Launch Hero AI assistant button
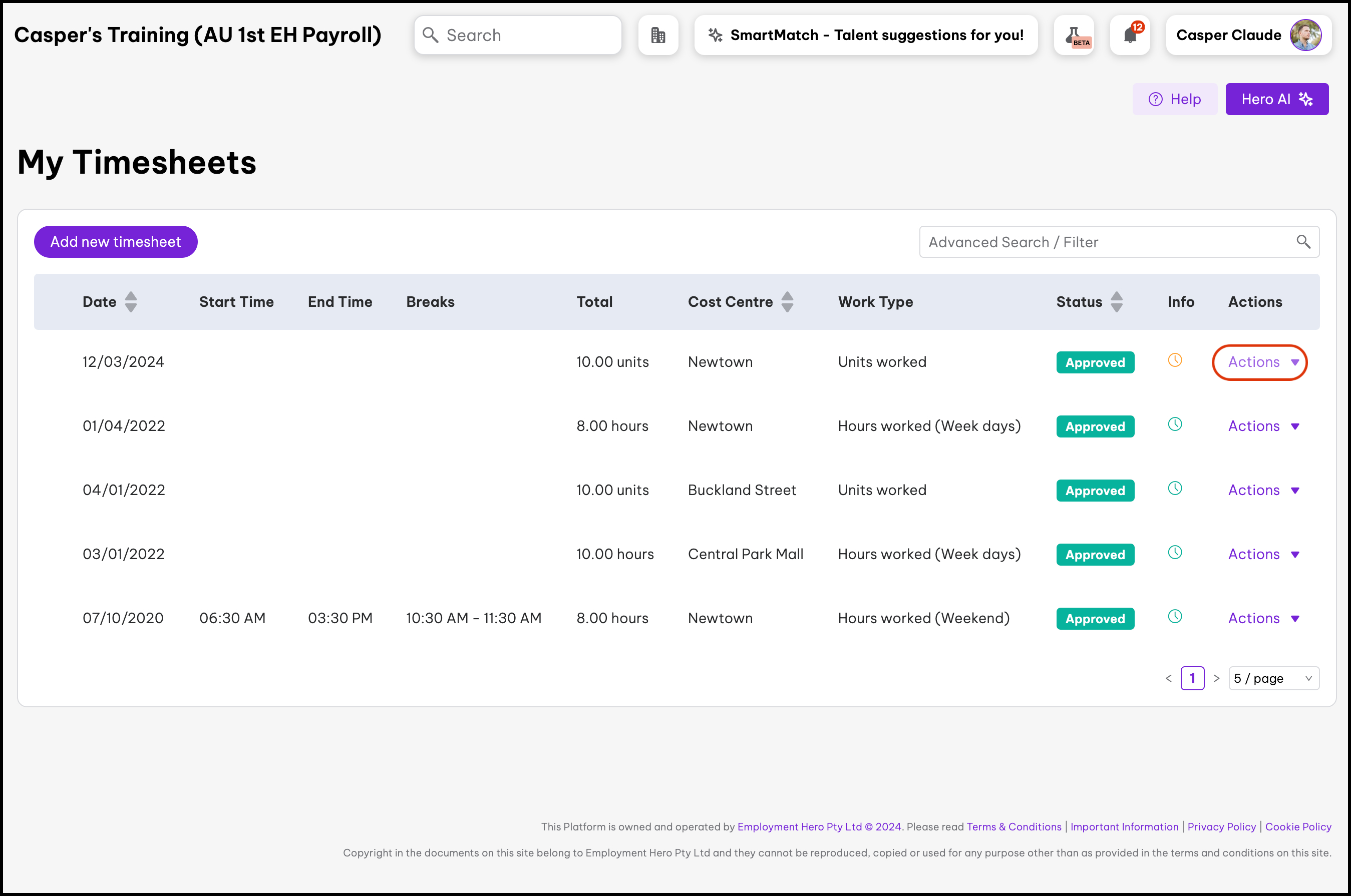This screenshot has width=1351, height=896. [1276, 100]
